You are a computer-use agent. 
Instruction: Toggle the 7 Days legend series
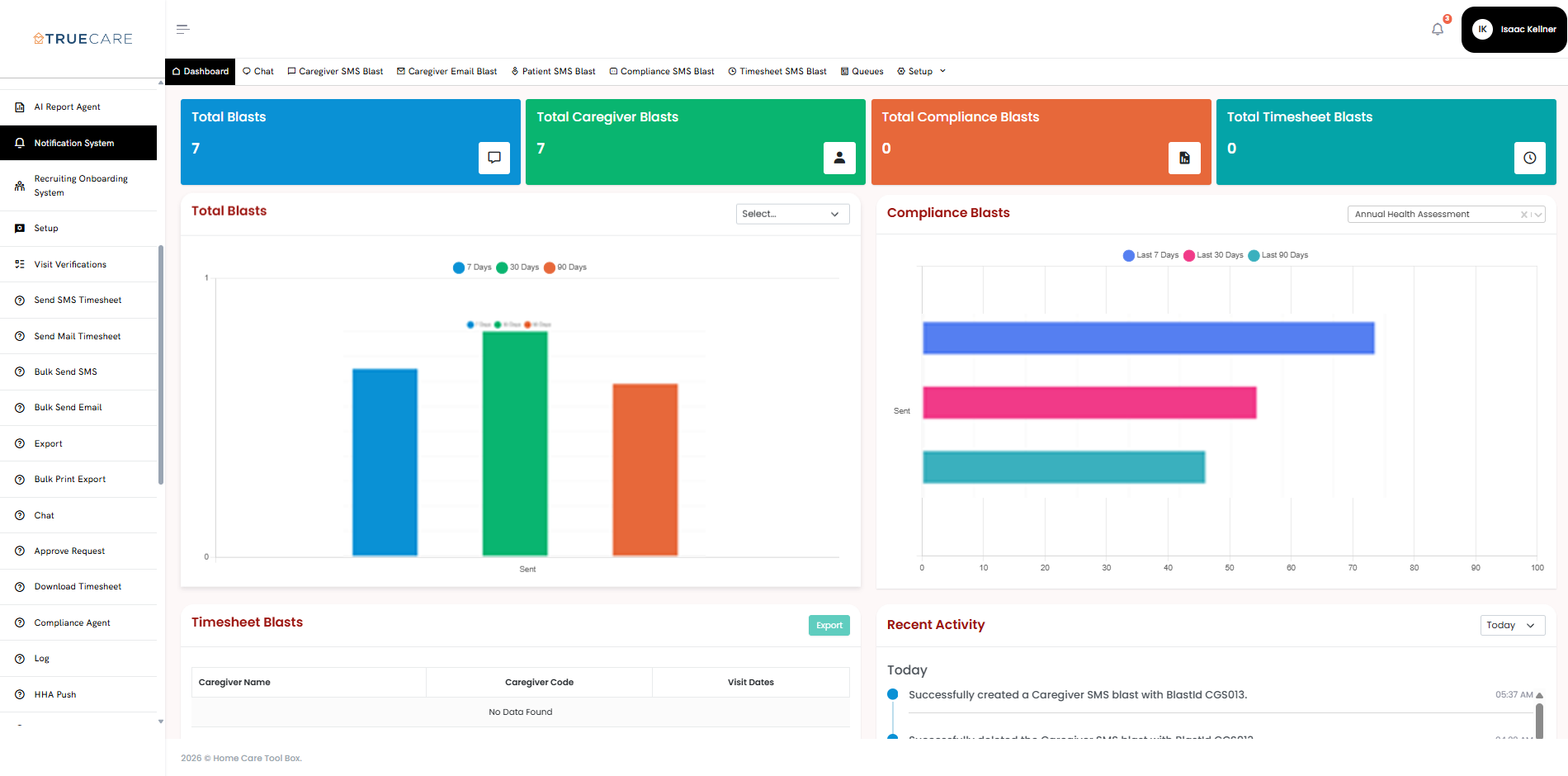pyautogui.click(x=472, y=267)
